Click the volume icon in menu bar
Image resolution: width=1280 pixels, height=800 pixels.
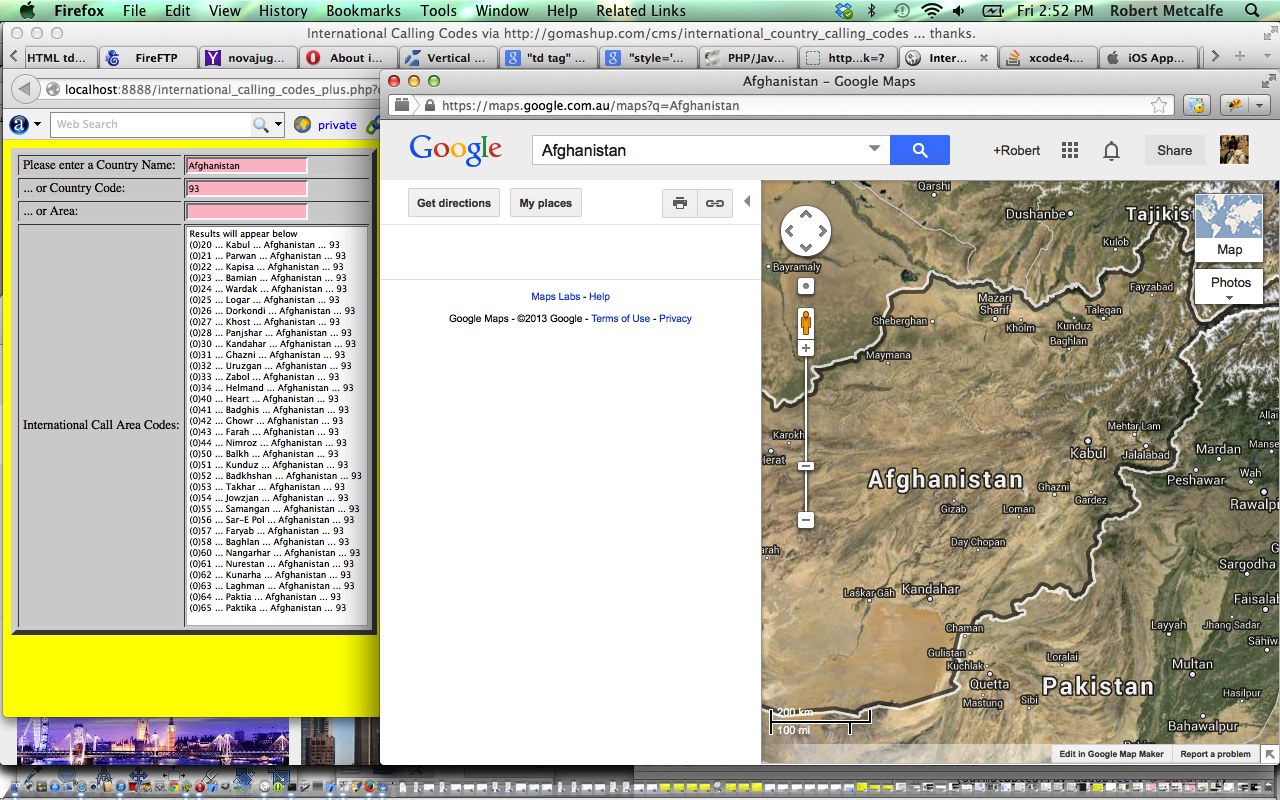pos(960,11)
